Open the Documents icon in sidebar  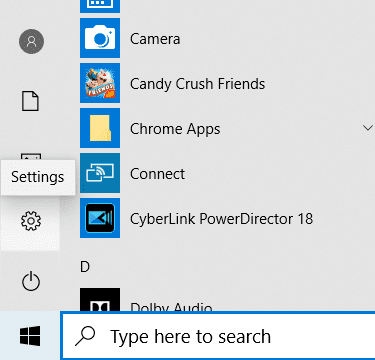[x=30, y=101]
